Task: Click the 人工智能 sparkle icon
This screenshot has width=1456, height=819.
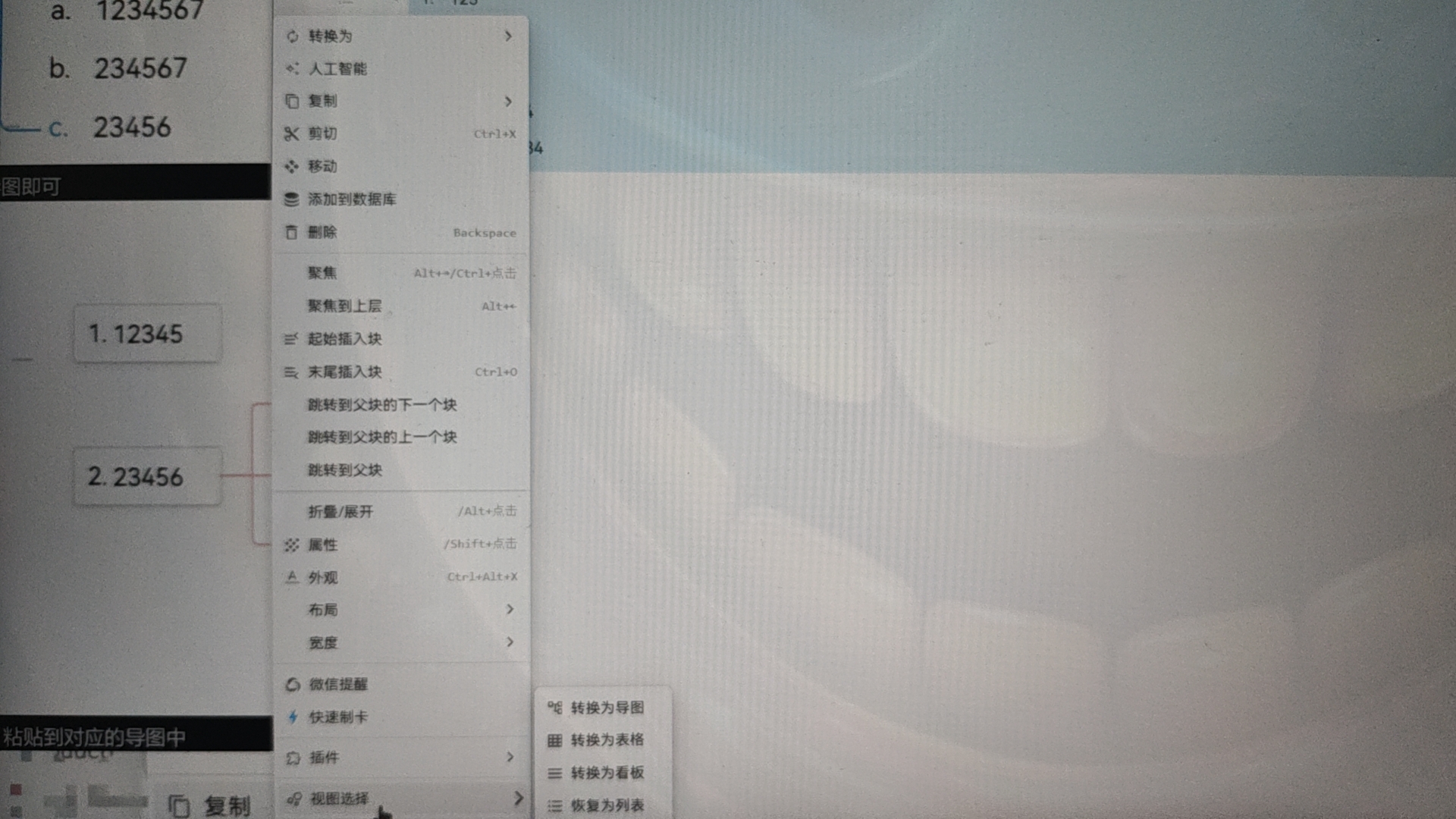Action: [x=292, y=69]
